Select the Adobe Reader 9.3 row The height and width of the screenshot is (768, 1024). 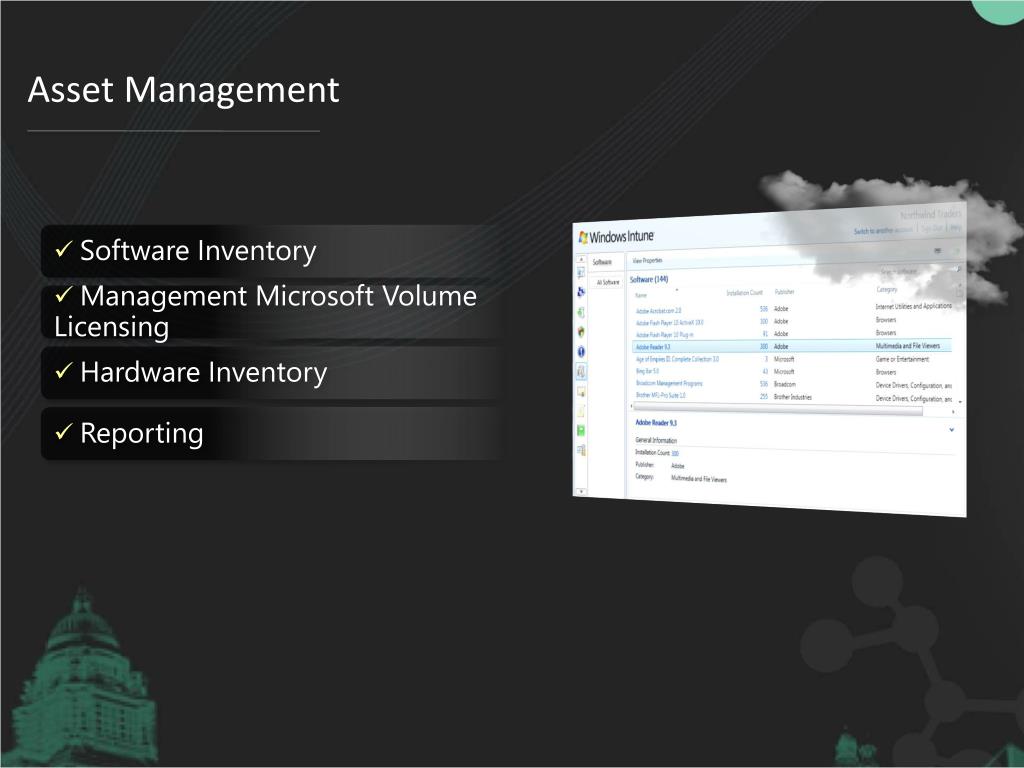pyautogui.click(x=792, y=347)
